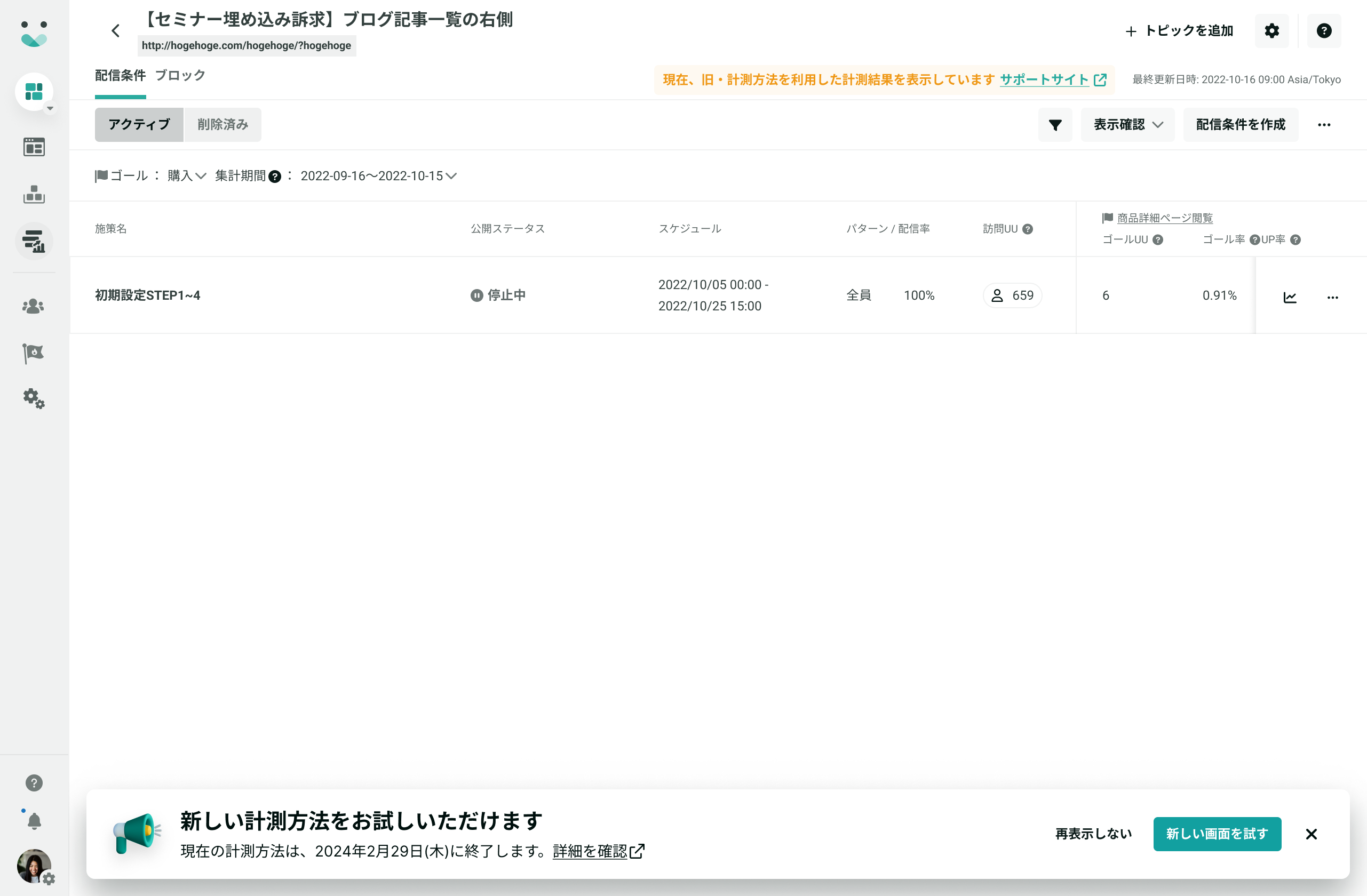Click the 0.91% goal rate value

(x=1219, y=295)
